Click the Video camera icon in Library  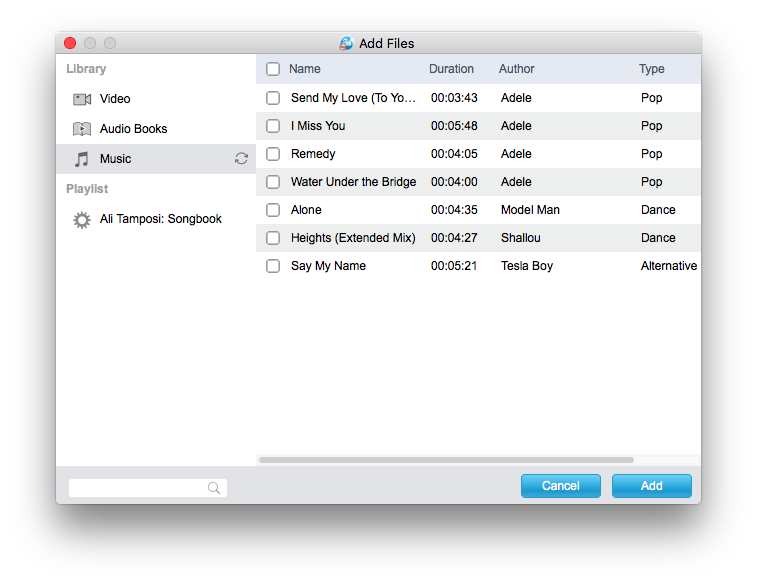(82, 99)
